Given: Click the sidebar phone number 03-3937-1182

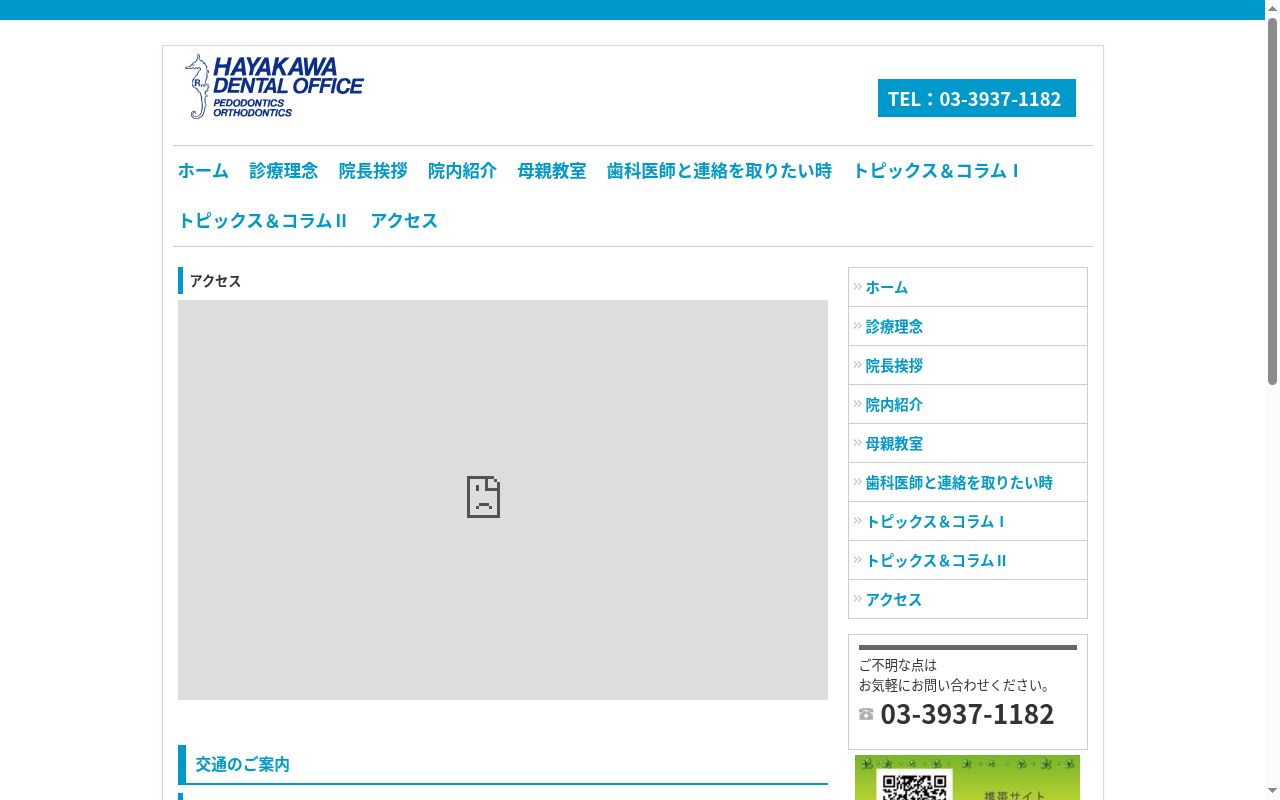Looking at the screenshot, I should click(967, 714).
